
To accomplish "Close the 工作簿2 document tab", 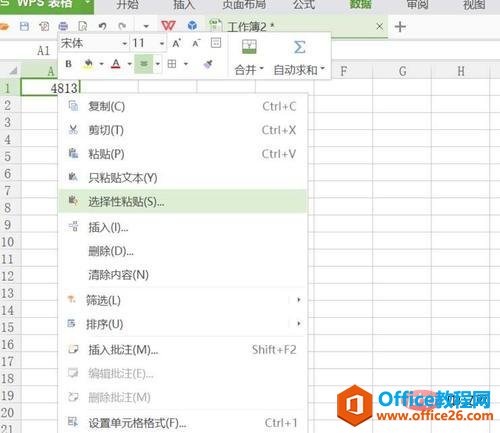I will pos(379,26).
